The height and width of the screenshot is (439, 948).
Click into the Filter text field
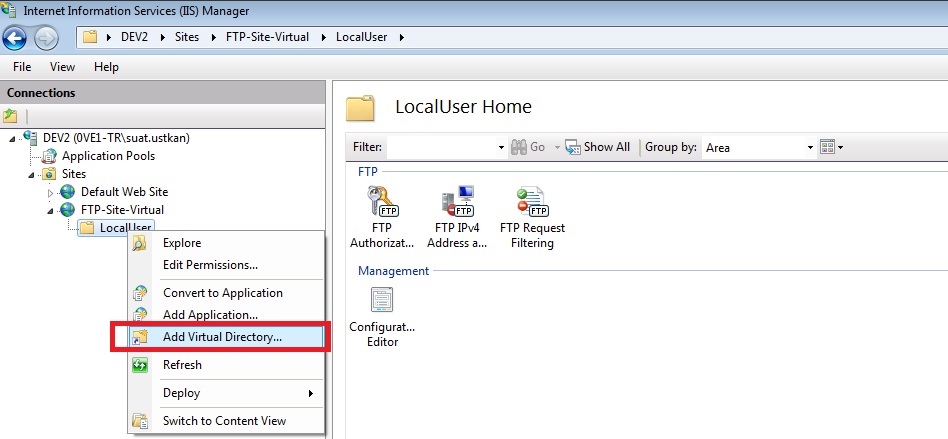click(x=441, y=147)
